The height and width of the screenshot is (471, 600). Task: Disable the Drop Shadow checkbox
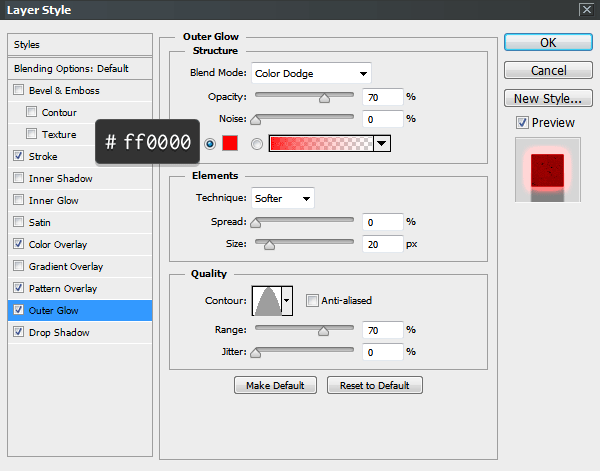pos(19,333)
